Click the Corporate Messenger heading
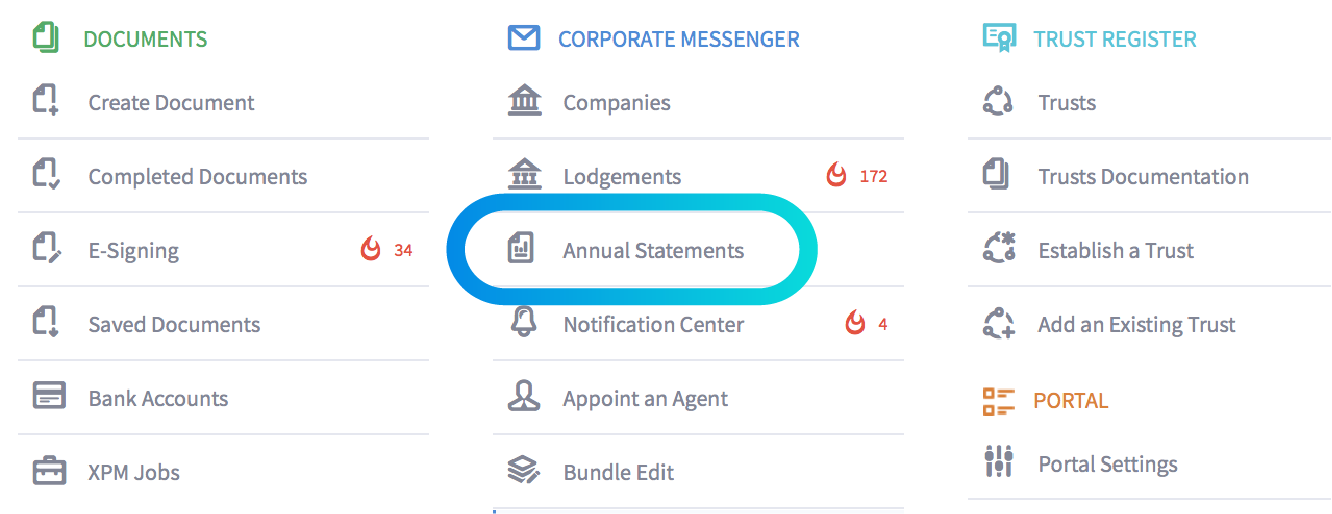The width and height of the screenshot is (1332, 514). click(x=678, y=40)
